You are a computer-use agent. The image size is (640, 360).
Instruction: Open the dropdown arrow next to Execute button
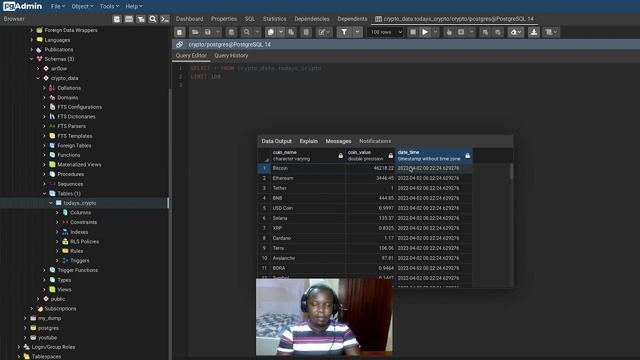tap(436, 32)
